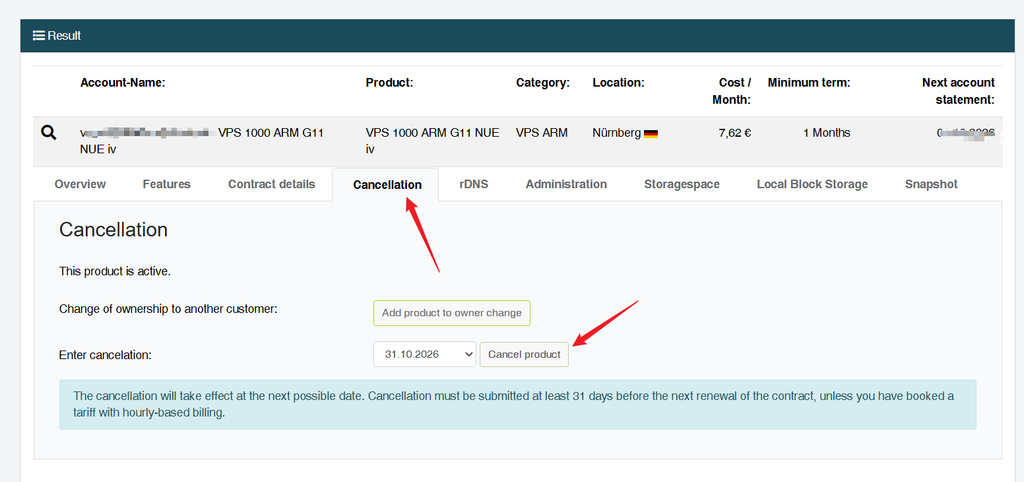Switch to the Features tab
This screenshot has width=1024, height=482.
click(167, 184)
